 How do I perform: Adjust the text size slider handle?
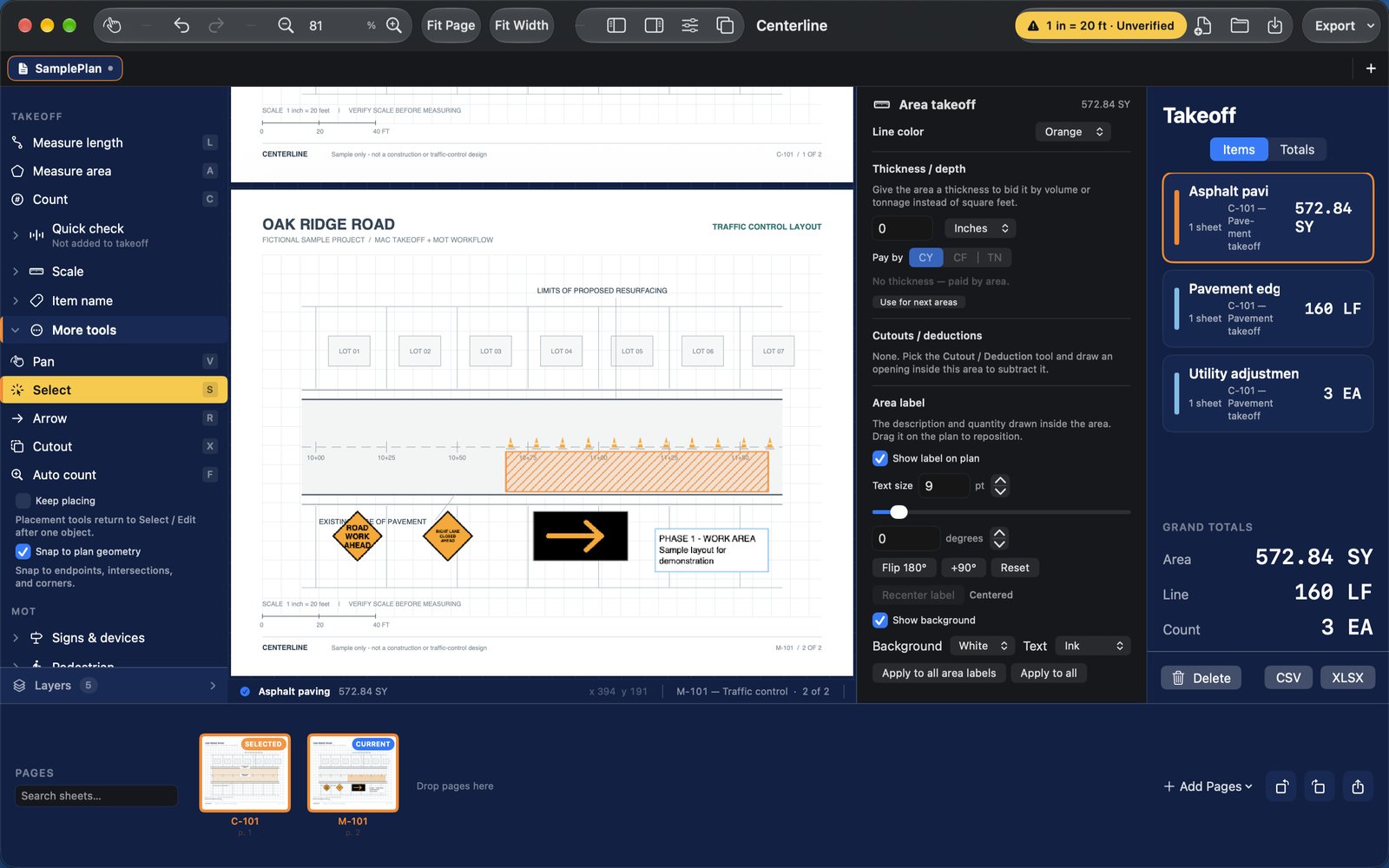pos(899,512)
